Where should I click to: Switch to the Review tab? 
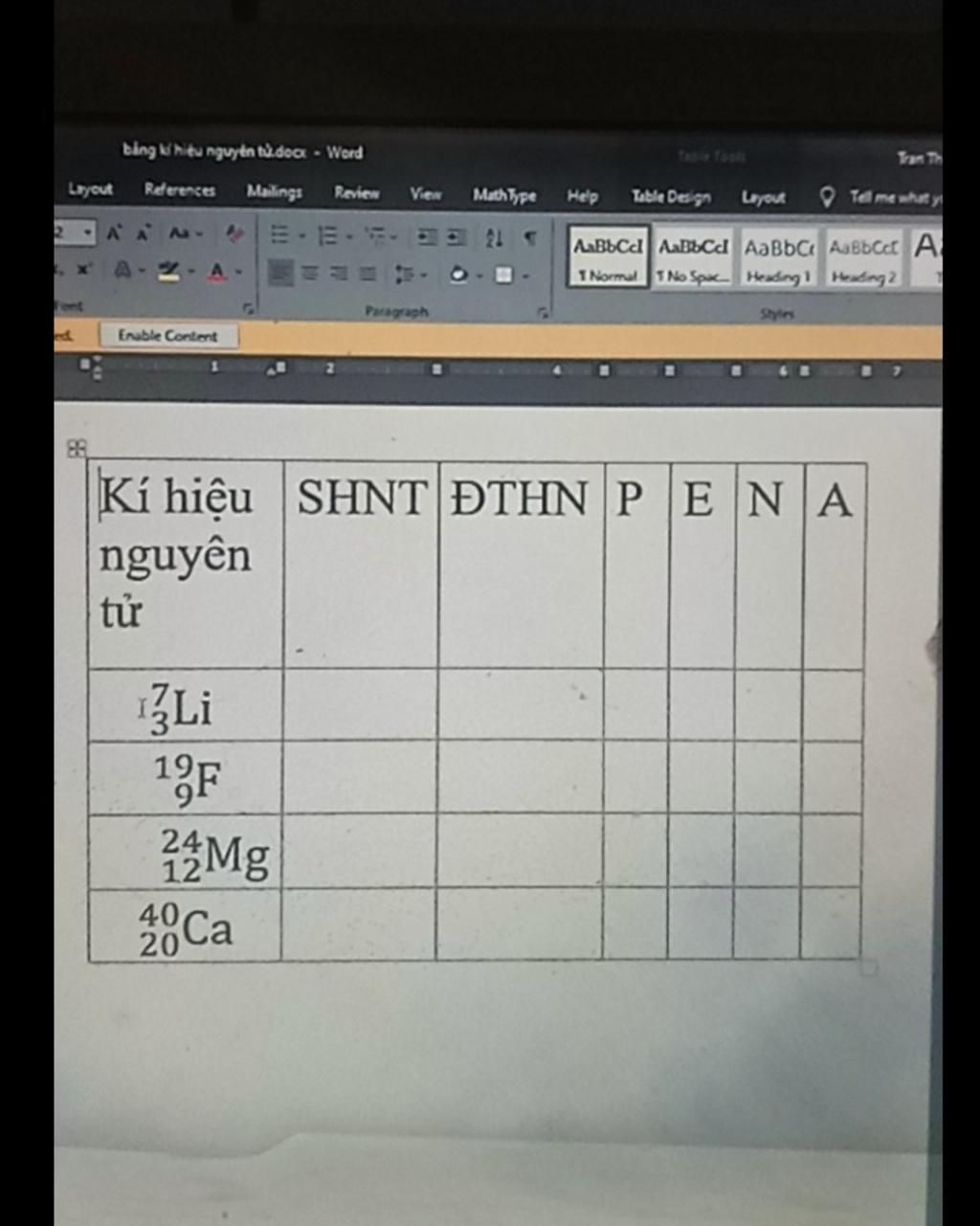357,193
